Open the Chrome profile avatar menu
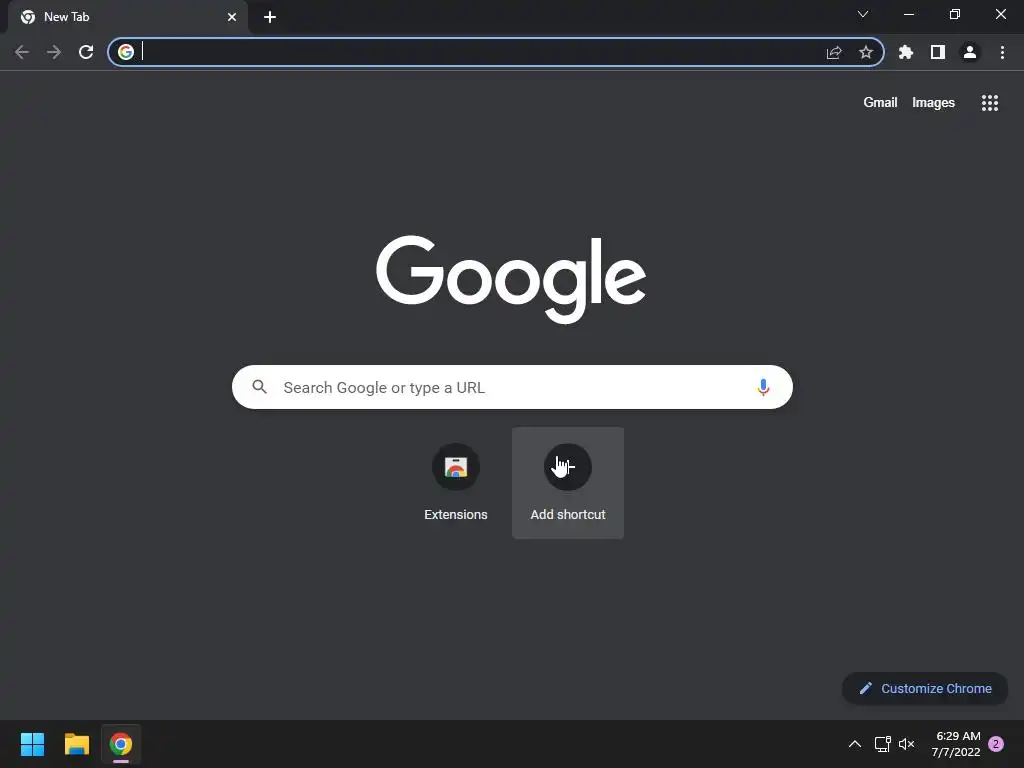1024x768 pixels. 970,52
